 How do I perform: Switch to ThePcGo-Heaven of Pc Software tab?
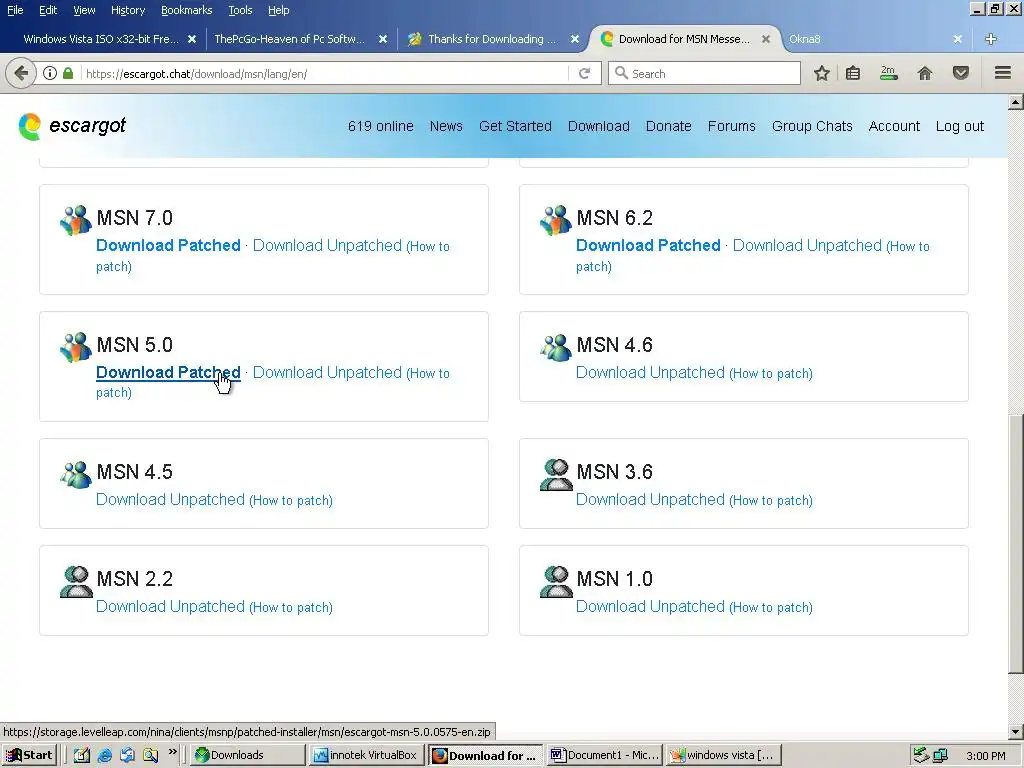tap(289, 39)
